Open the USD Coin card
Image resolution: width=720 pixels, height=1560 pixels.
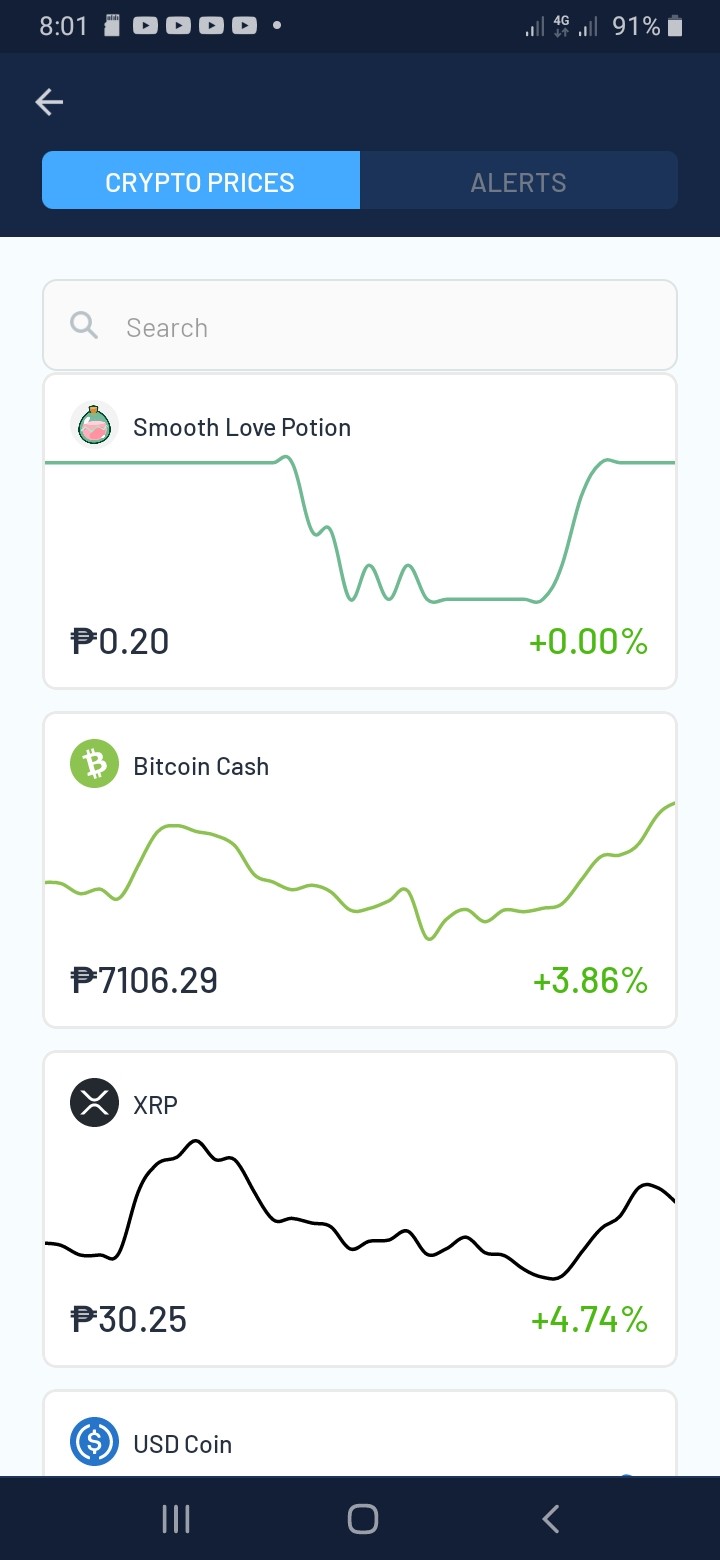point(360,1433)
